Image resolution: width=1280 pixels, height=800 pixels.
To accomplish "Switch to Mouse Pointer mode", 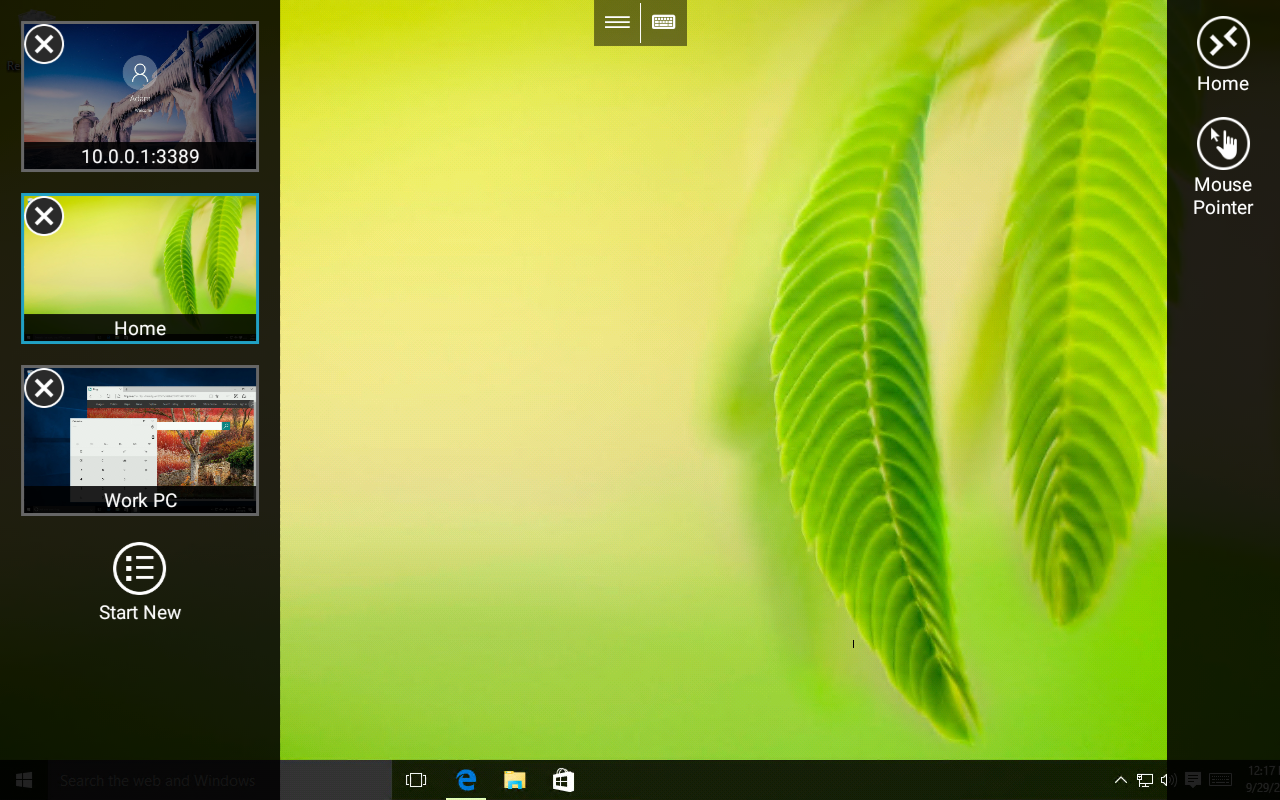I will (x=1222, y=143).
